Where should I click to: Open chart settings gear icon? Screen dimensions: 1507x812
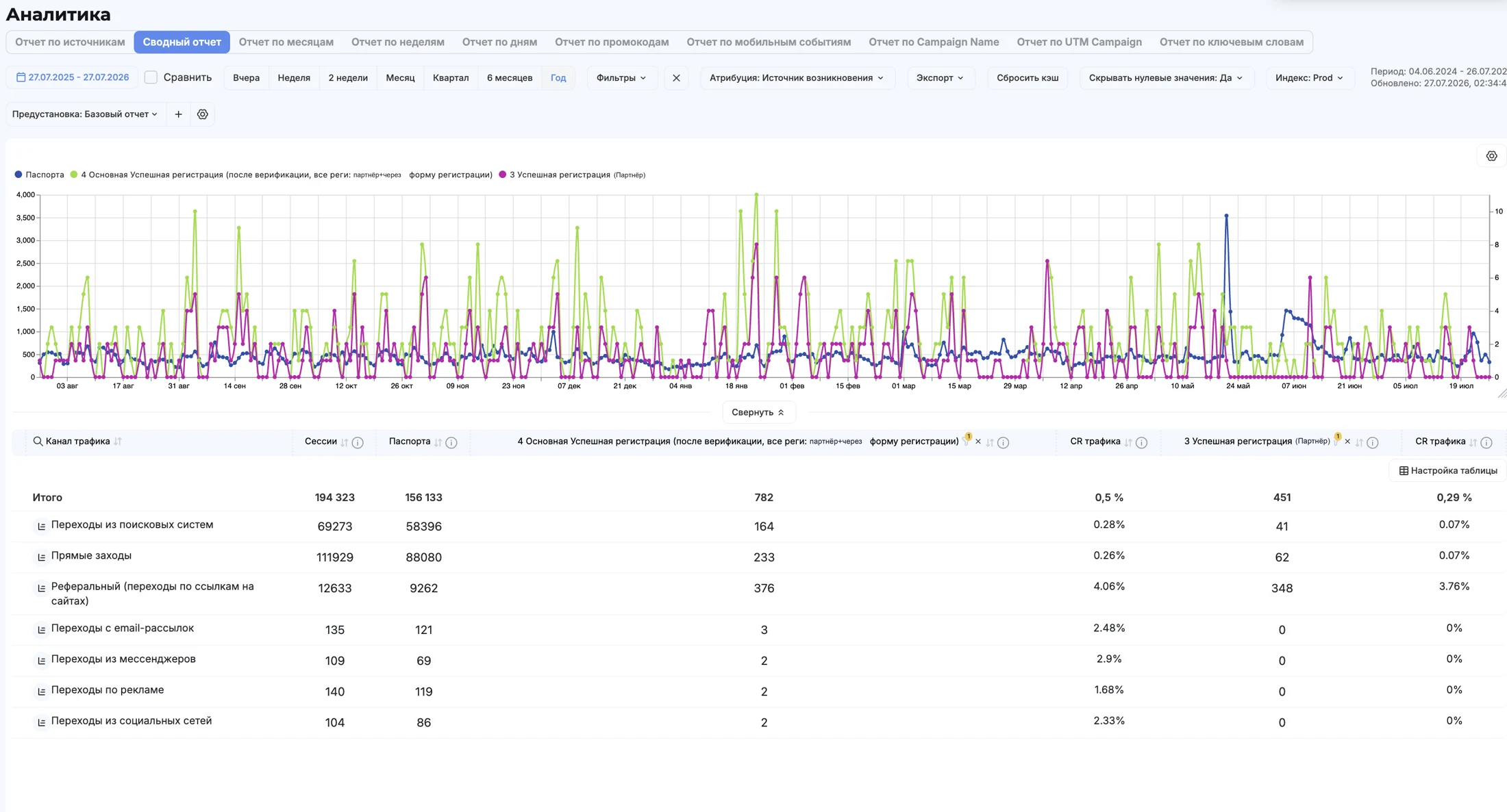(x=1491, y=157)
